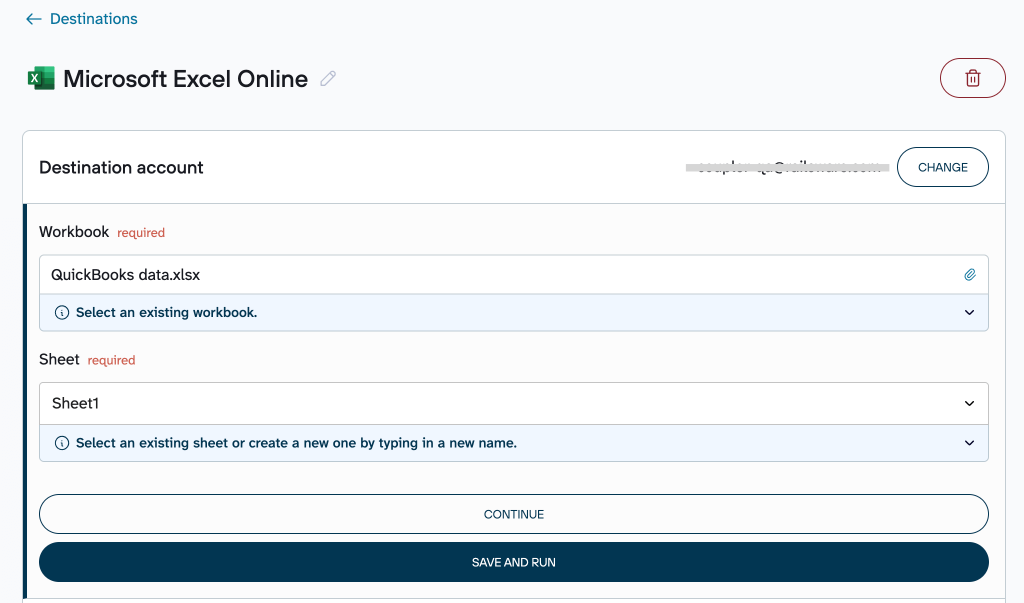
Task: Click the info icon in workbook hint
Action: point(62,312)
